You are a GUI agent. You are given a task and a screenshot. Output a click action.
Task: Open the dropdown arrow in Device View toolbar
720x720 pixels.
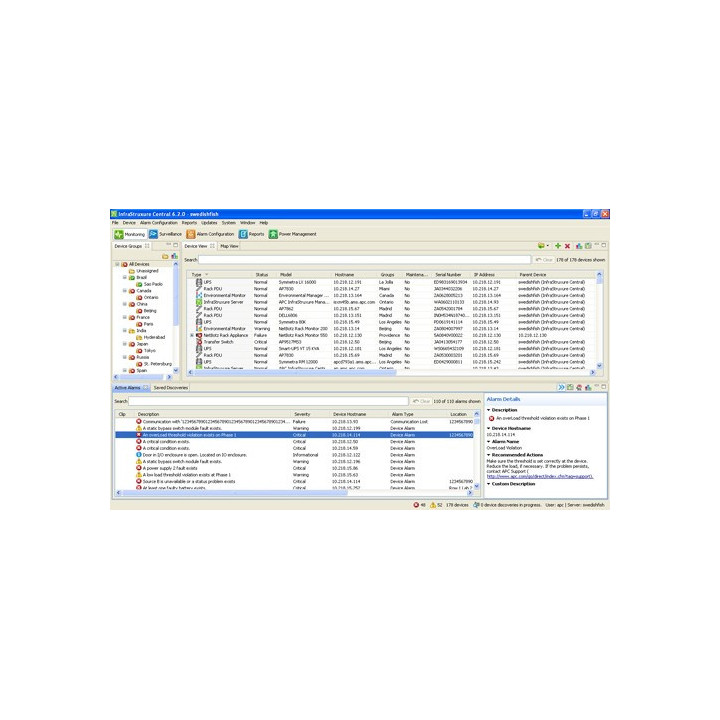pos(548,246)
